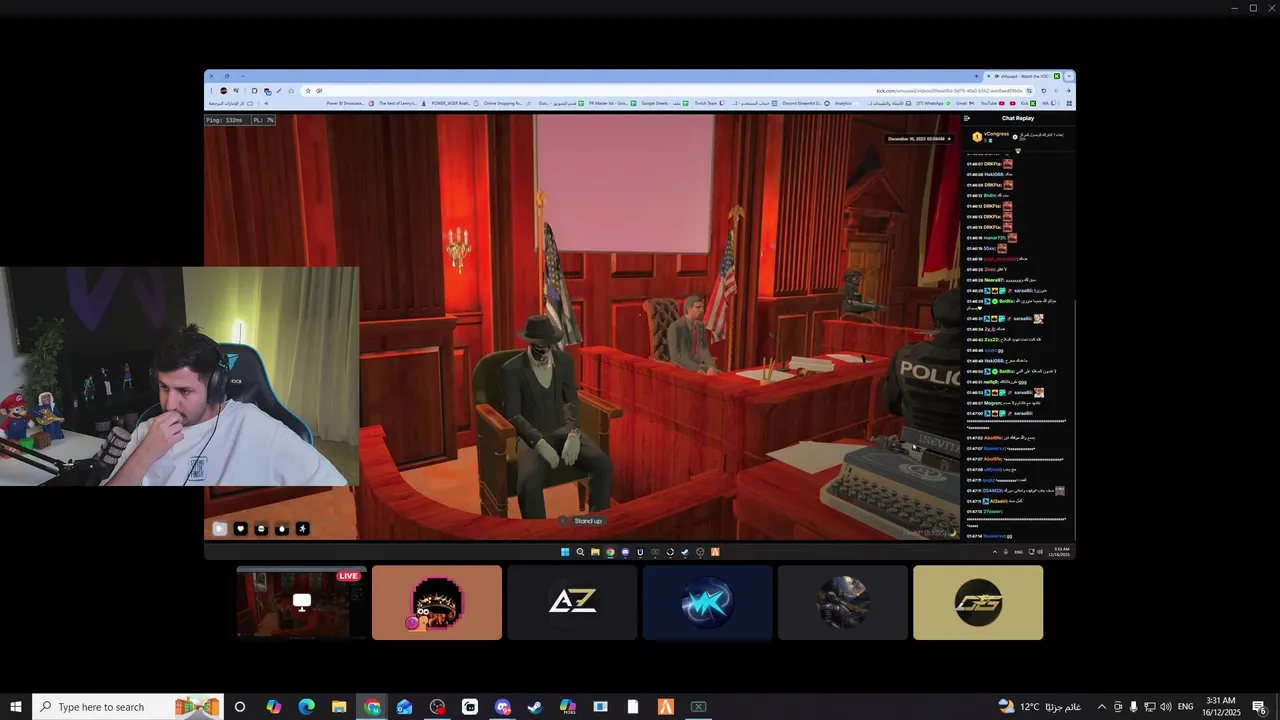This screenshot has height=720, width=1280.
Task: Open File Explorer from the taskbar
Action: [339, 707]
